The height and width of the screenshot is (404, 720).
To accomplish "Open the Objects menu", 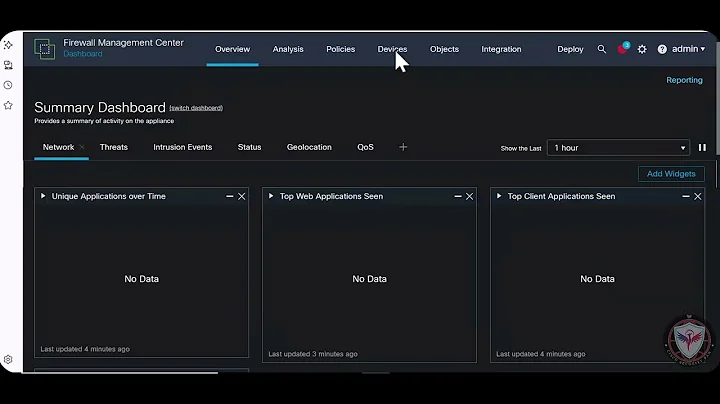I will click(x=444, y=49).
